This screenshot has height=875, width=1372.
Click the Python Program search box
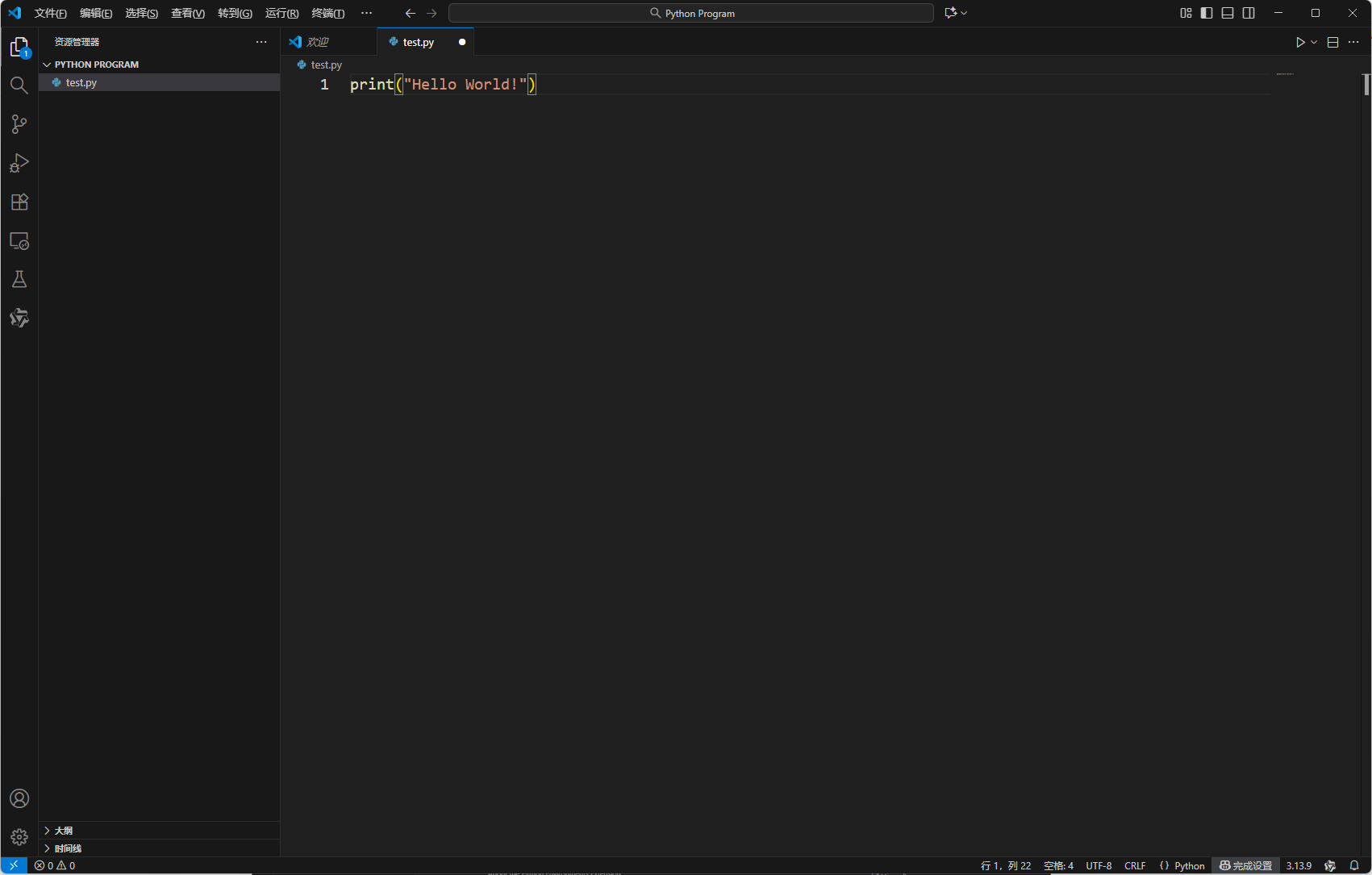click(x=691, y=13)
